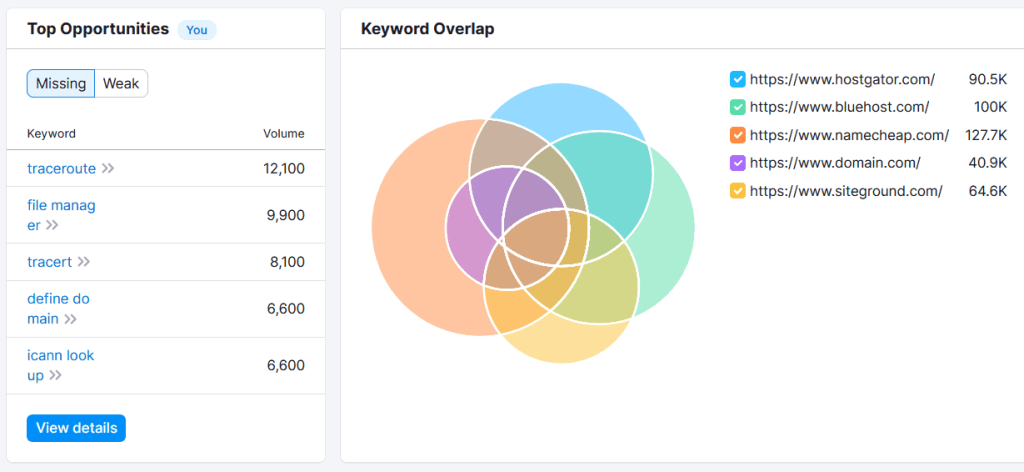Image resolution: width=1024 pixels, height=472 pixels.
Task: Uncheck the purple domain.com checkbox
Action: click(x=737, y=163)
